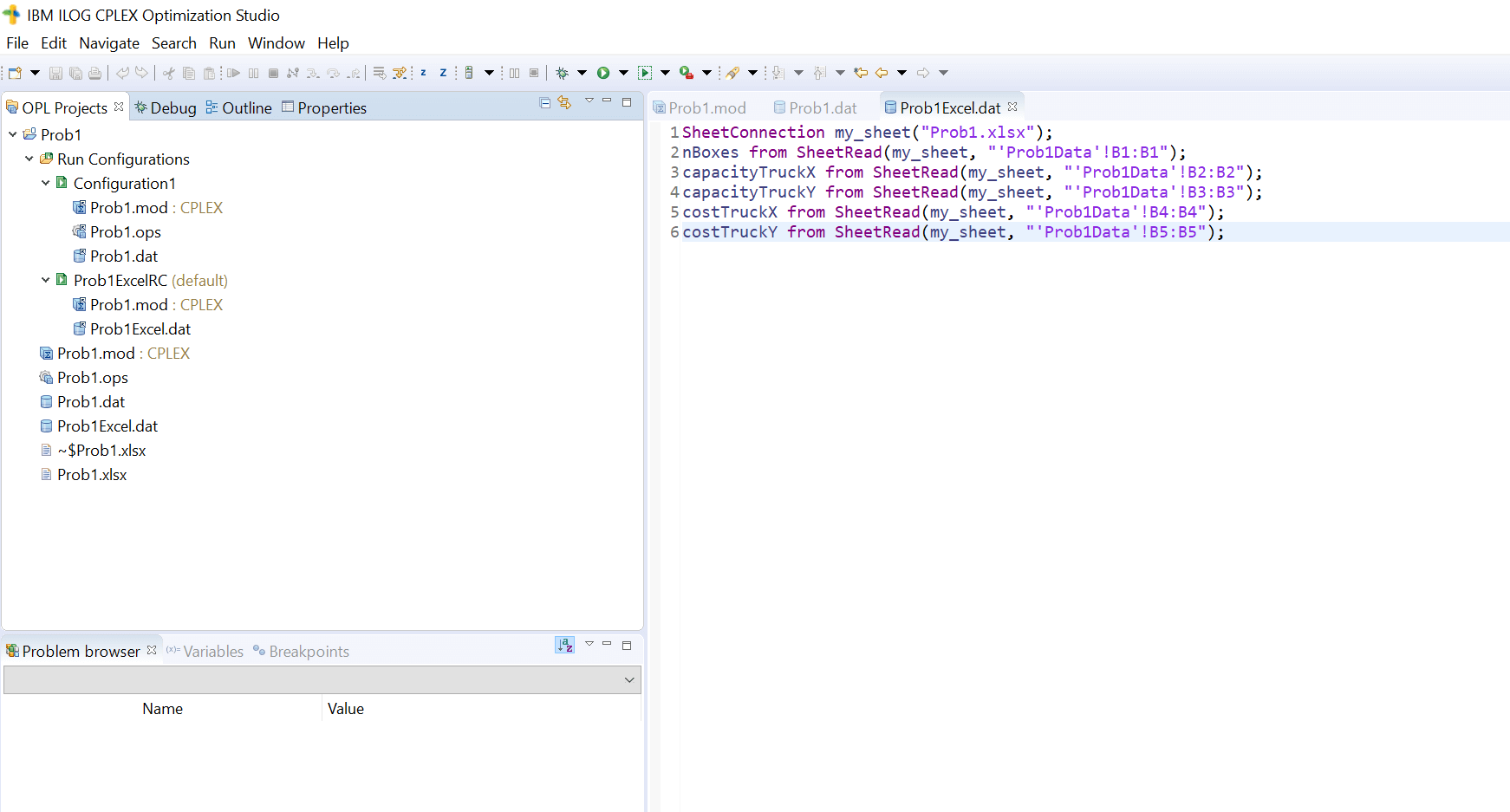Open the Problem browser View Menu triangle
The image size is (1510, 812).
pyautogui.click(x=589, y=643)
